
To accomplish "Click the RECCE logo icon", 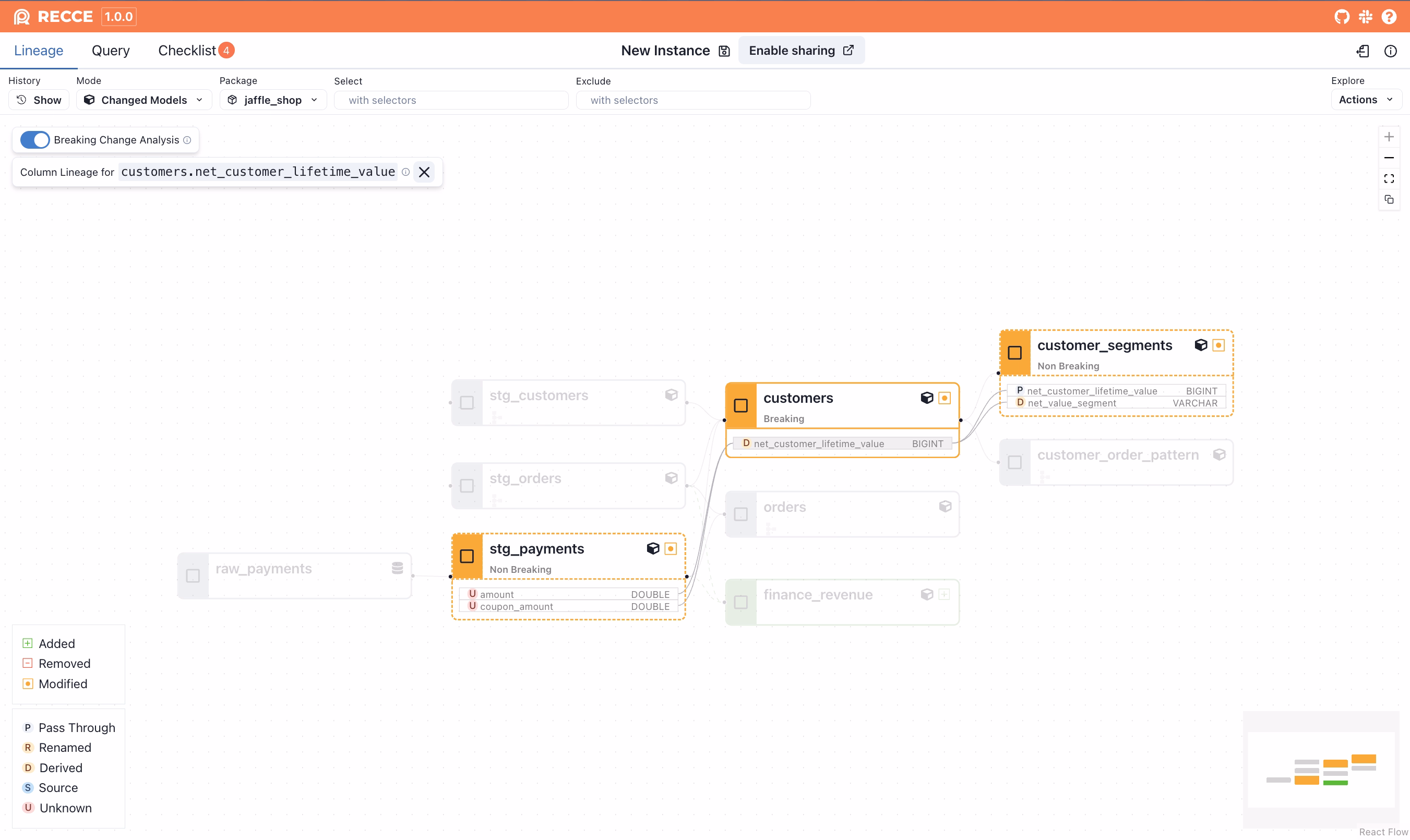I will click(21, 16).
